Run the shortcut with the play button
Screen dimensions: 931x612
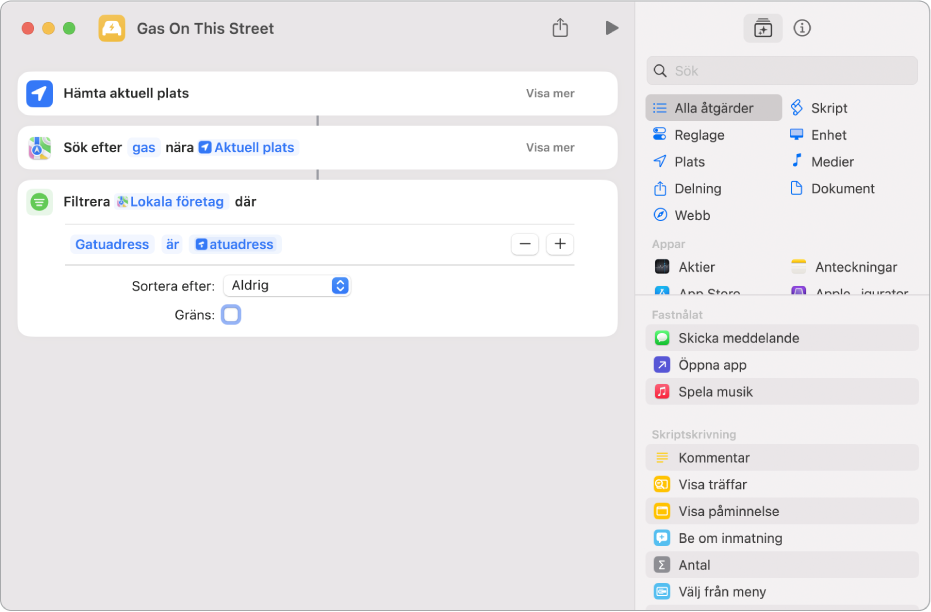[x=612, y=28]
